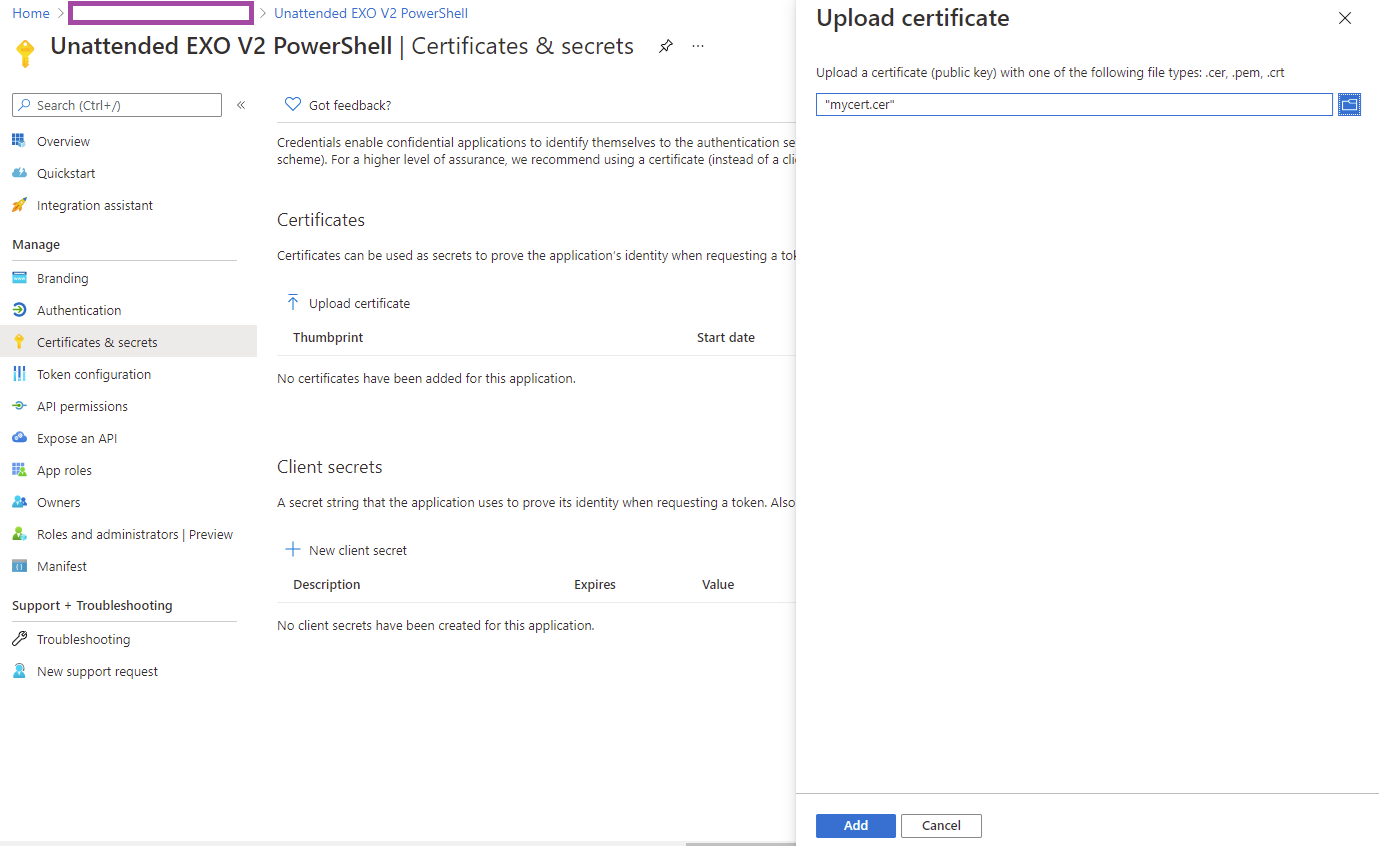Viewport: 1379px width, 846px height.
Task: Click the Certificates & secrets key icon
Action: pyautogui.click(x=19, y=342)
